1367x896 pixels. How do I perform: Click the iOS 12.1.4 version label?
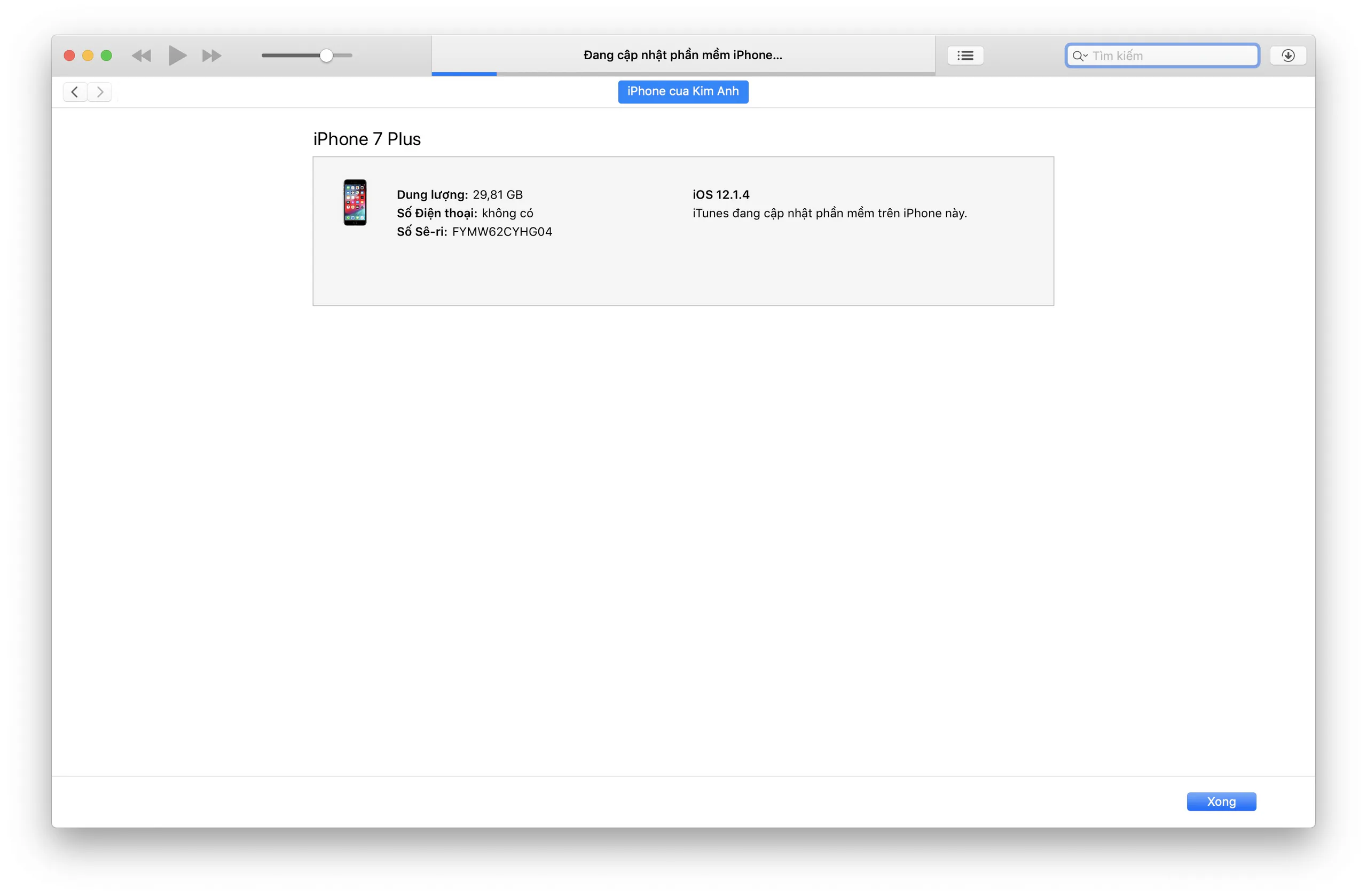tap(721, 195)
